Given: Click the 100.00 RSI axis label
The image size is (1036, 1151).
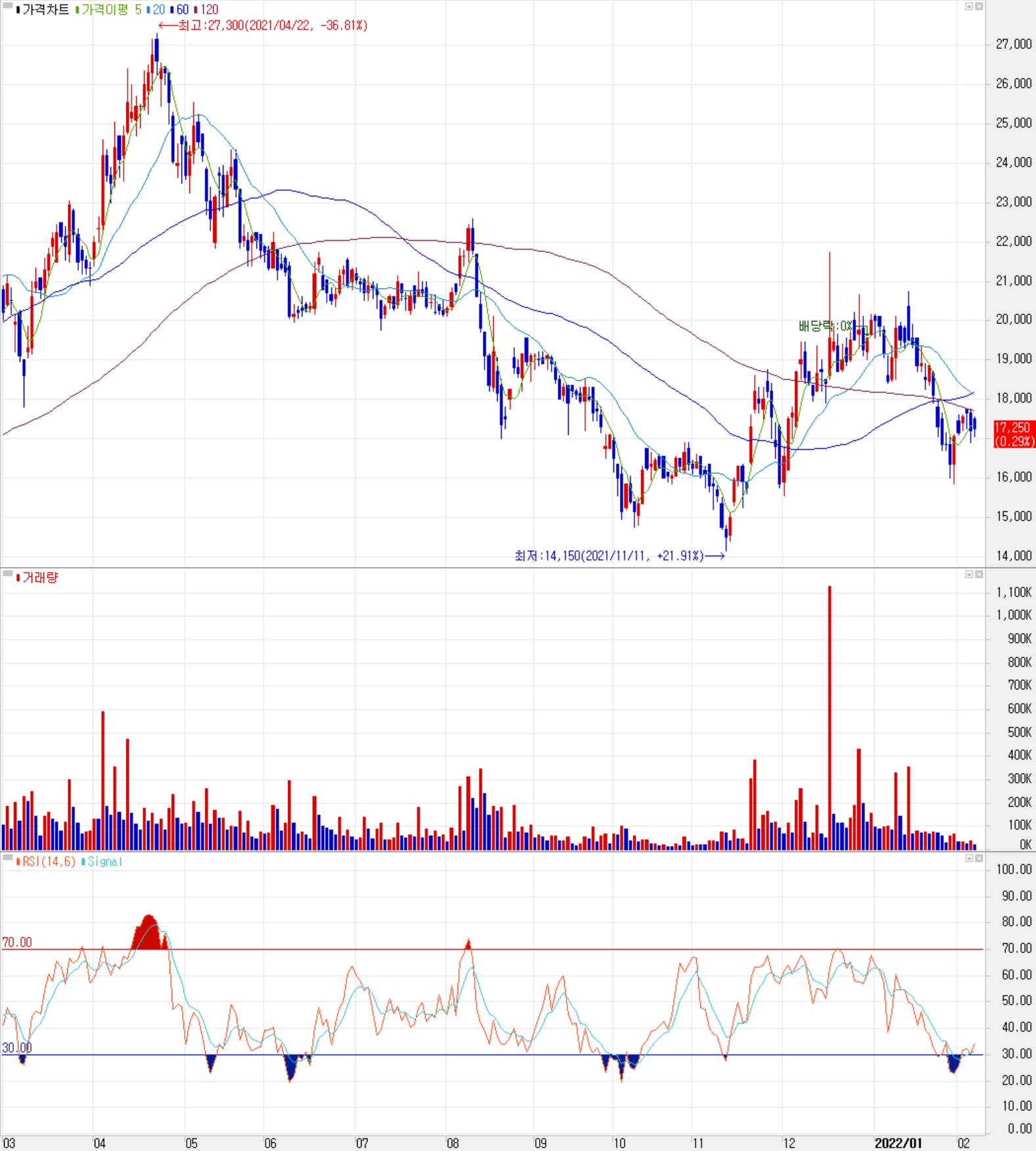Looking at the screenshot, I should [x=1014, y=870].
